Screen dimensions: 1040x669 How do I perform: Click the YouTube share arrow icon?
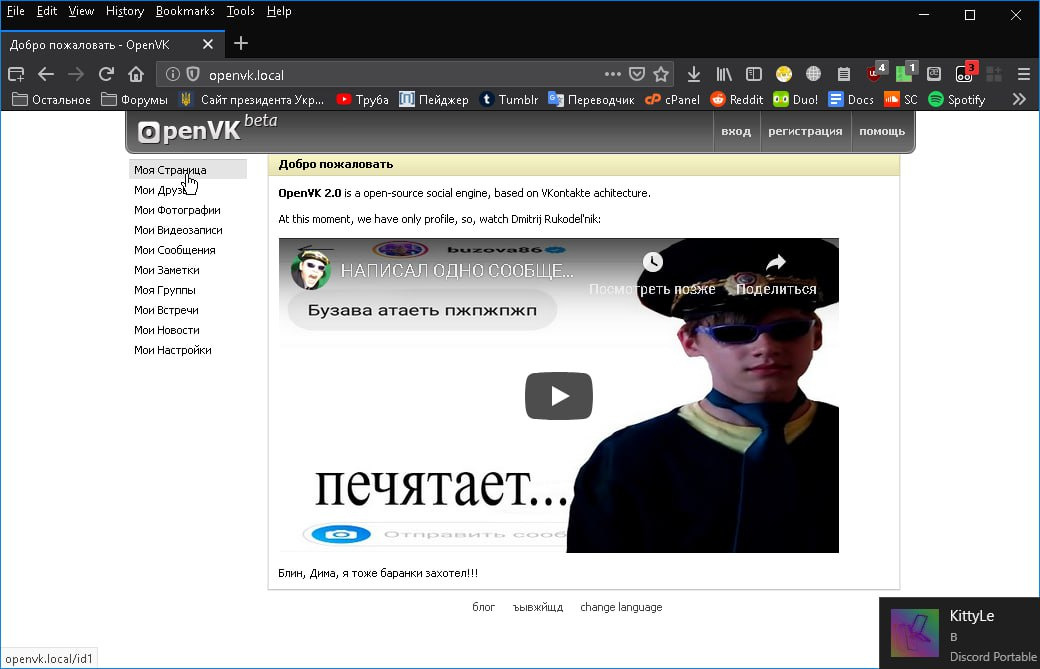(776, 263)
